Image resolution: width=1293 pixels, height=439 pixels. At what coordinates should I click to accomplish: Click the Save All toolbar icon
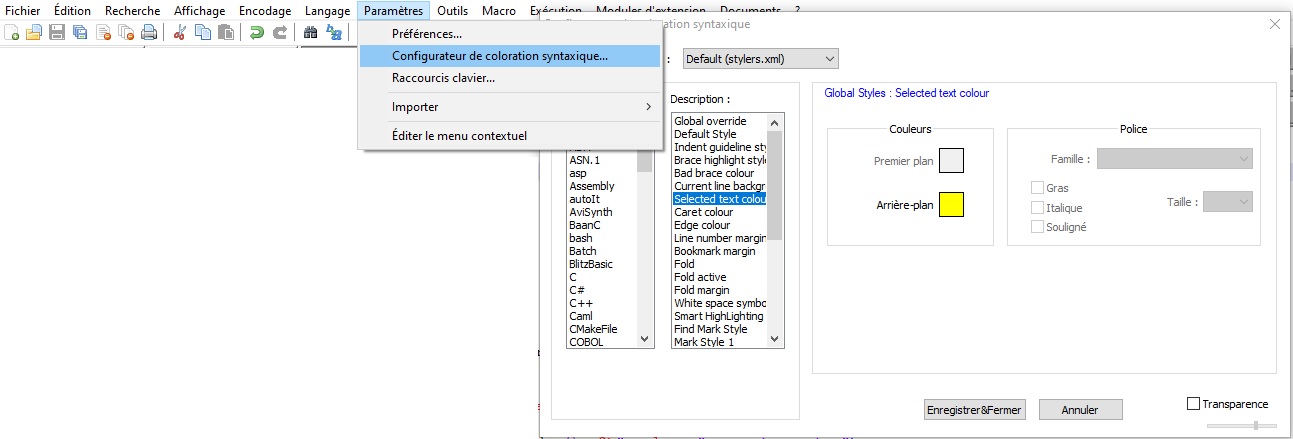click(x=80, y=33)
